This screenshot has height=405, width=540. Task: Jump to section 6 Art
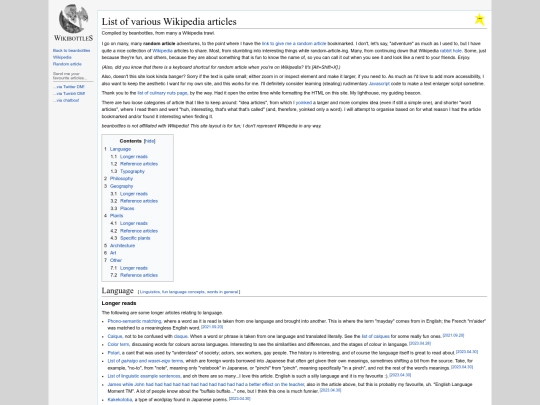[x=113, y=253]
